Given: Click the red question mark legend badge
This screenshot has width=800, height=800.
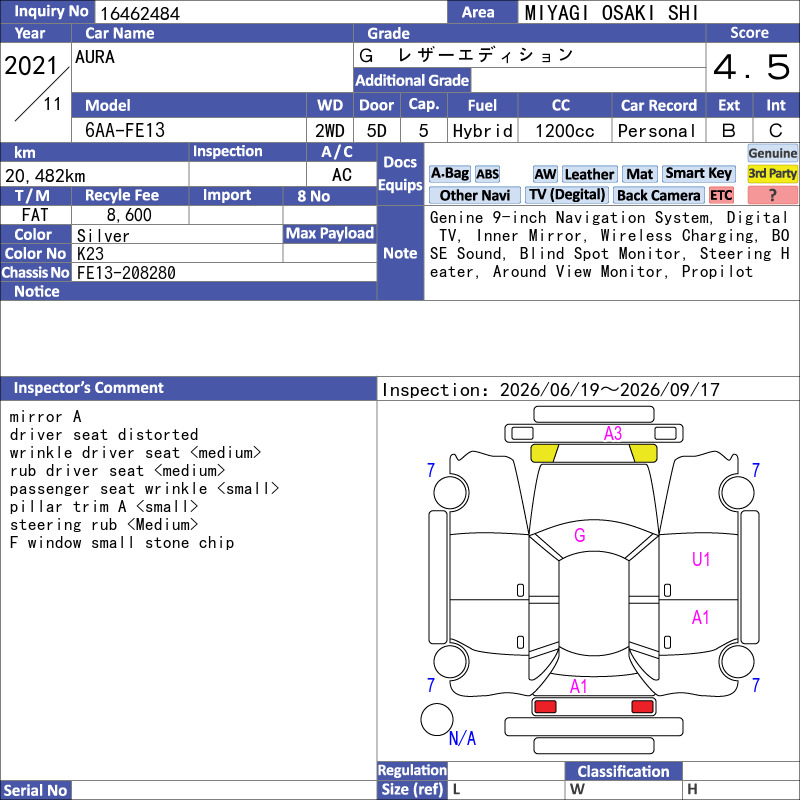Looking at the screenshot, I should [x=772, y=195].
